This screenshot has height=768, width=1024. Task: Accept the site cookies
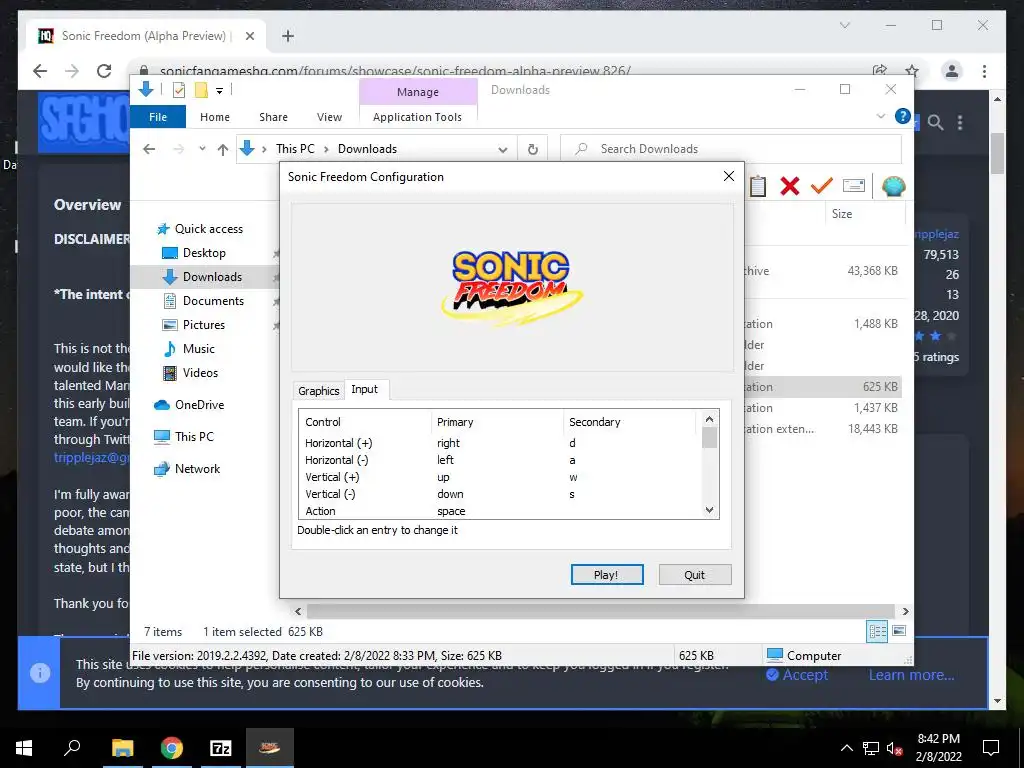(797, 675)
